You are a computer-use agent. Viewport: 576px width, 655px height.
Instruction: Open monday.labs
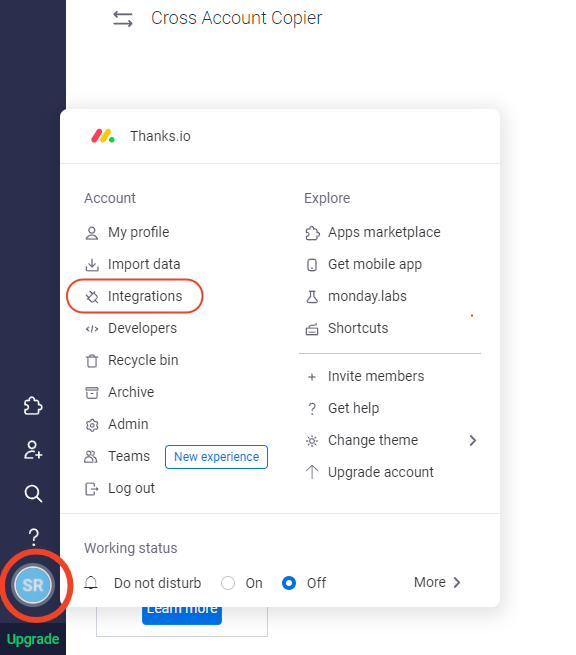pyautogui.click(x=367, y=296)
